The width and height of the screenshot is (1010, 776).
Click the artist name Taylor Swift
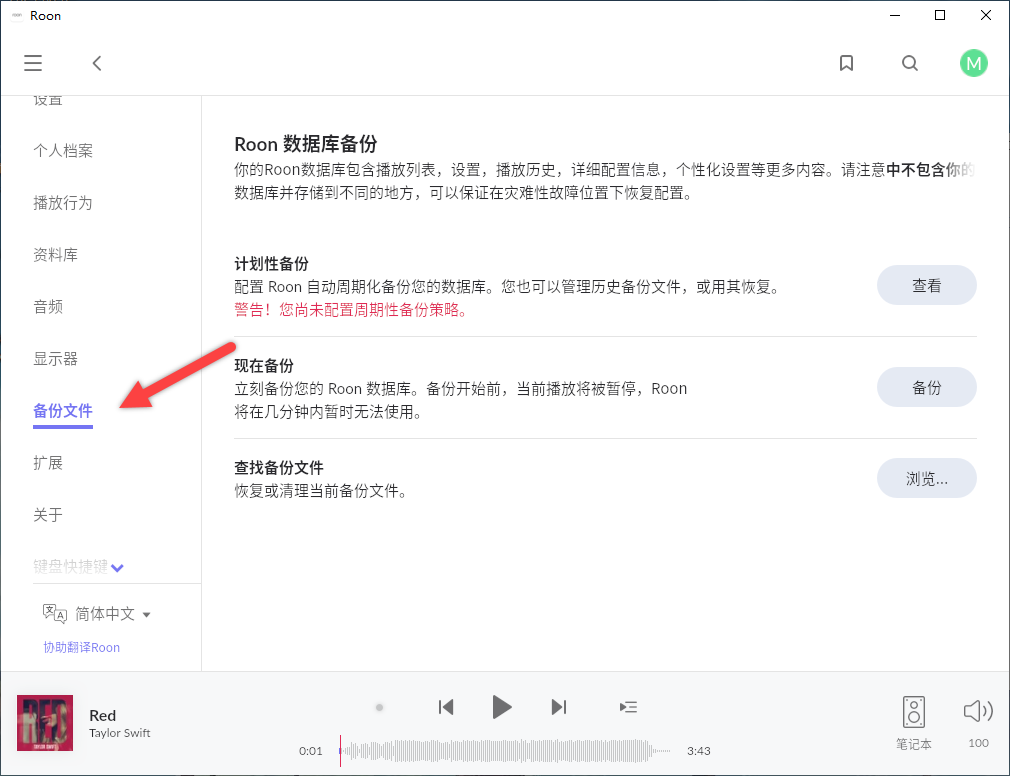point(120,733)
